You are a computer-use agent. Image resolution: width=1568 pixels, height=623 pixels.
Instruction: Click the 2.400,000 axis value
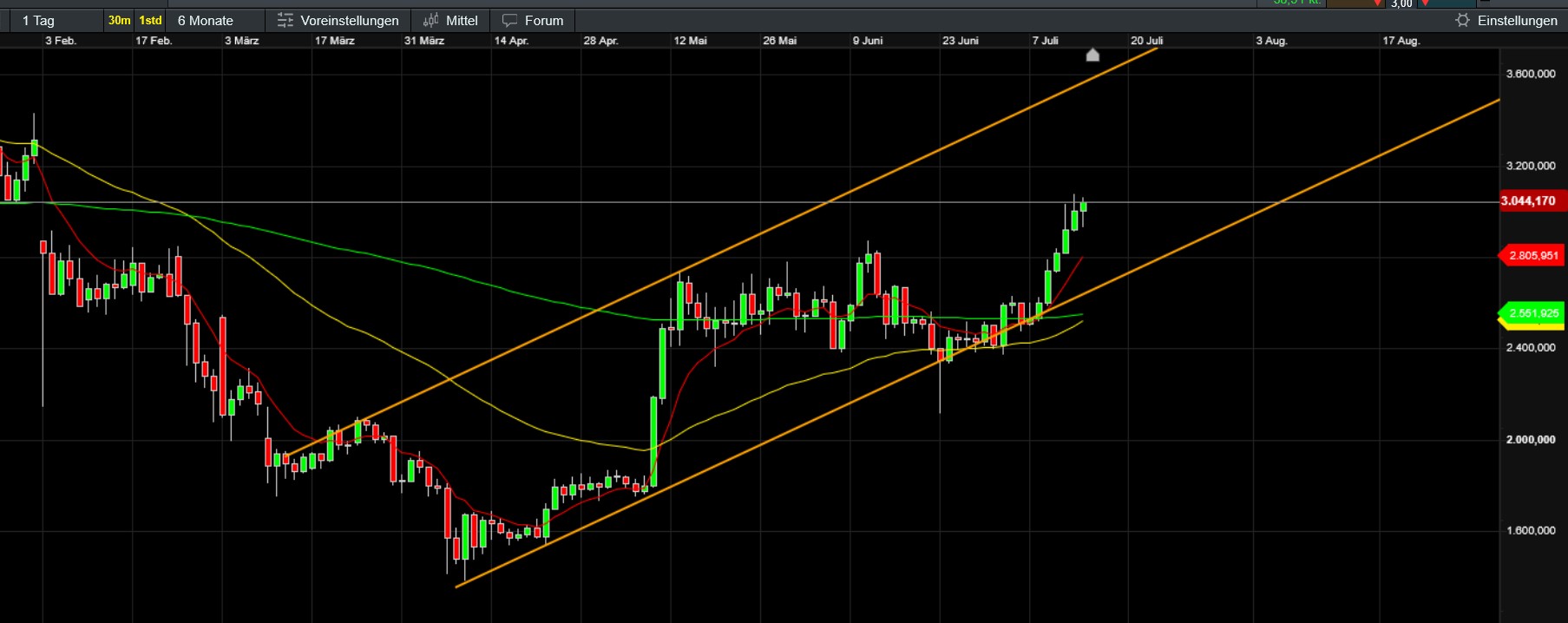[1531, 348]
